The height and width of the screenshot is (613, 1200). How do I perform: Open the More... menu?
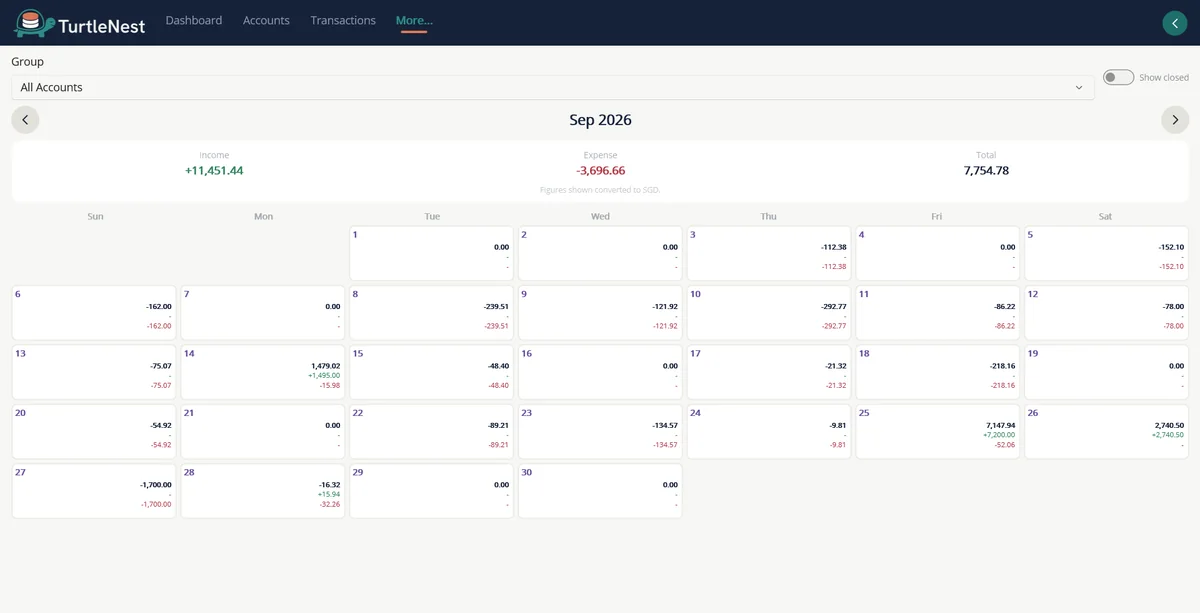click(x=414, y=20)
